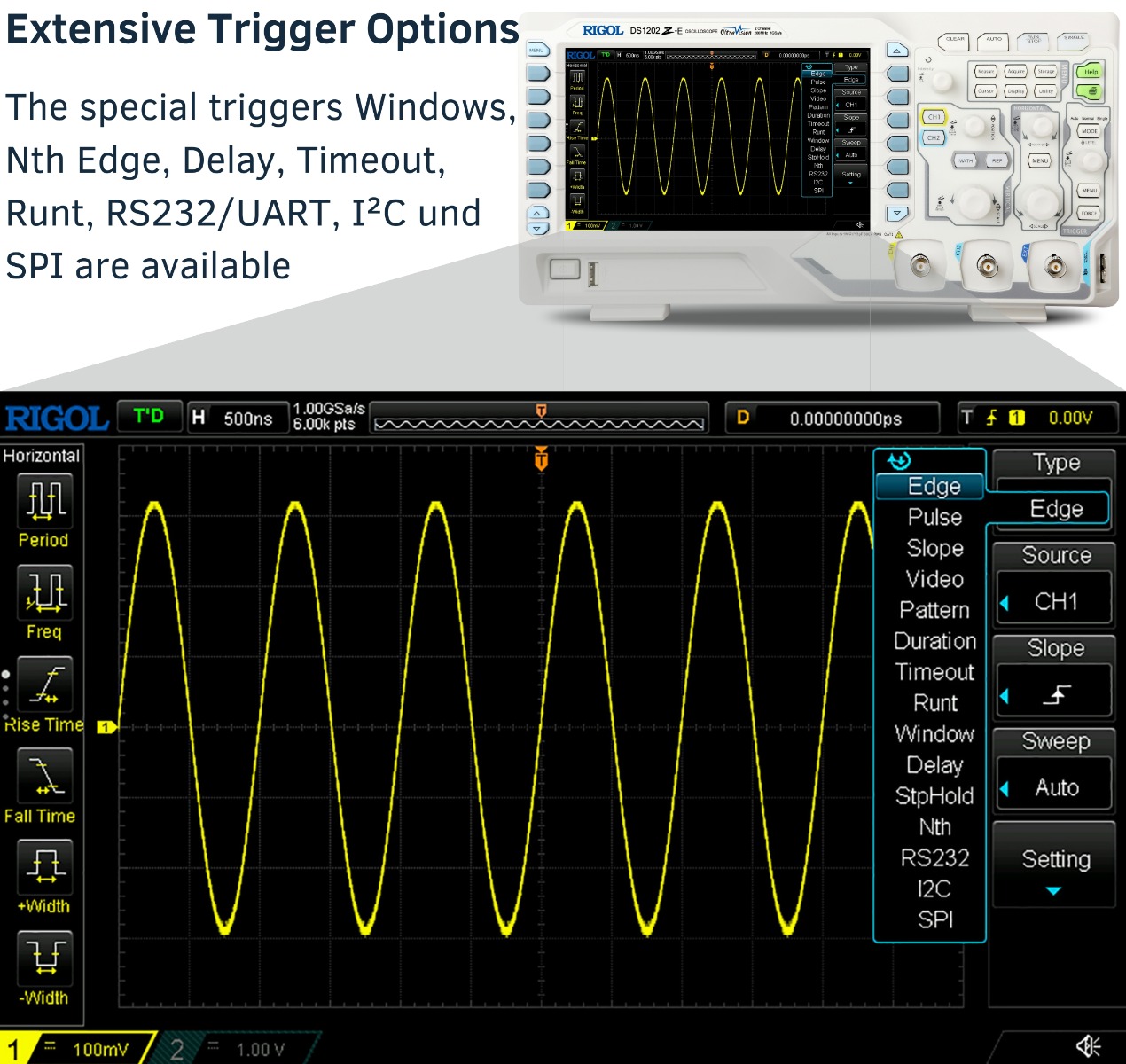
Task: Click the rotary knob symbol above the enlarged trigger list
Action: click(898, 461)
